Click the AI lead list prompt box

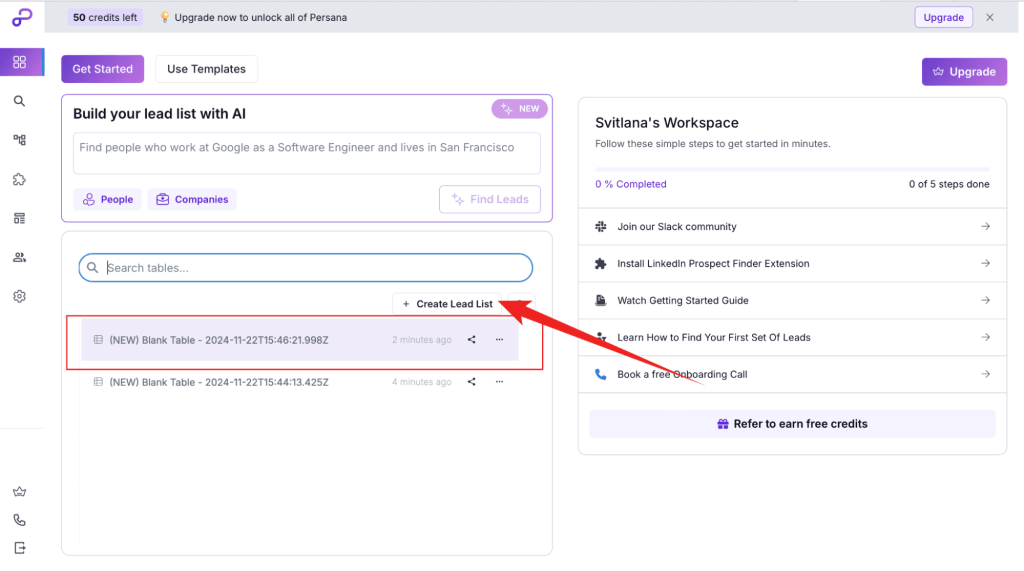coord(307,154)
